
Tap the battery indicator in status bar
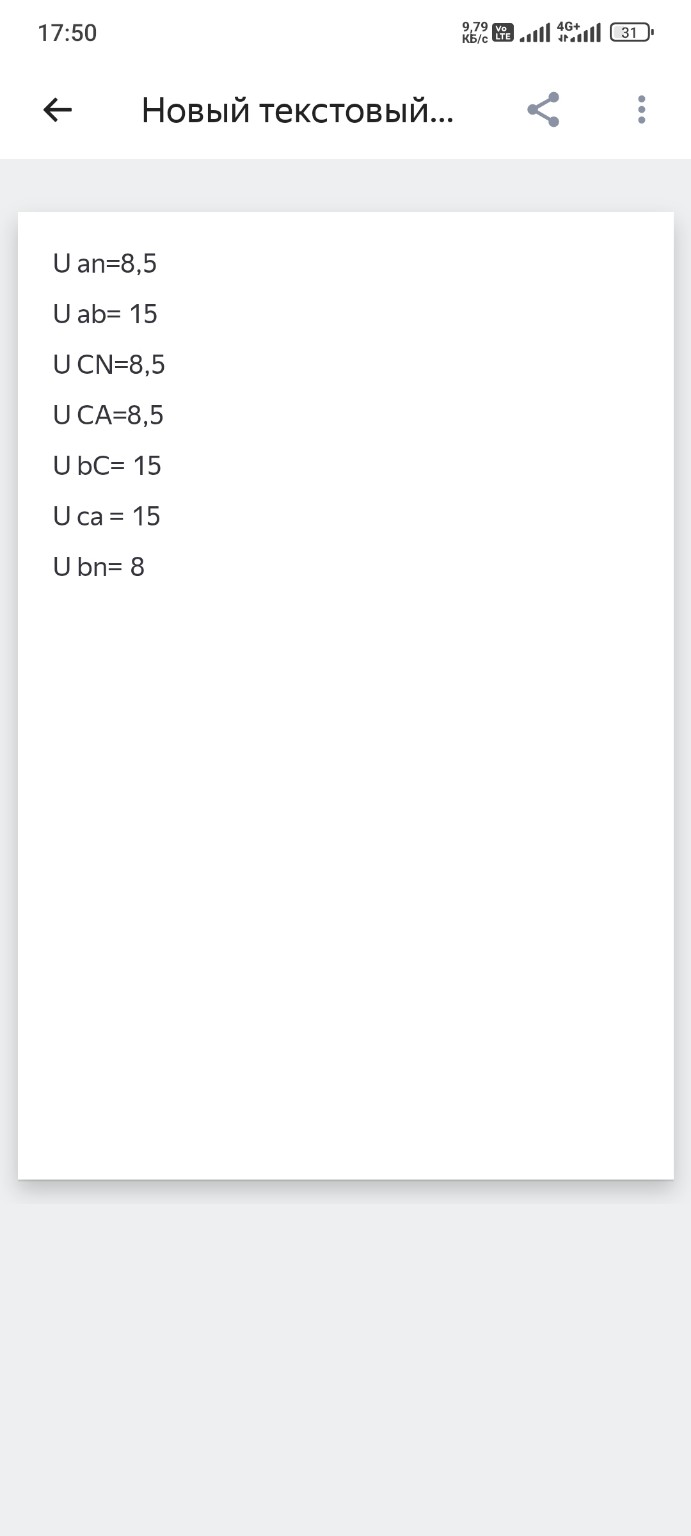pyautogui.click(x=630, y=33)
